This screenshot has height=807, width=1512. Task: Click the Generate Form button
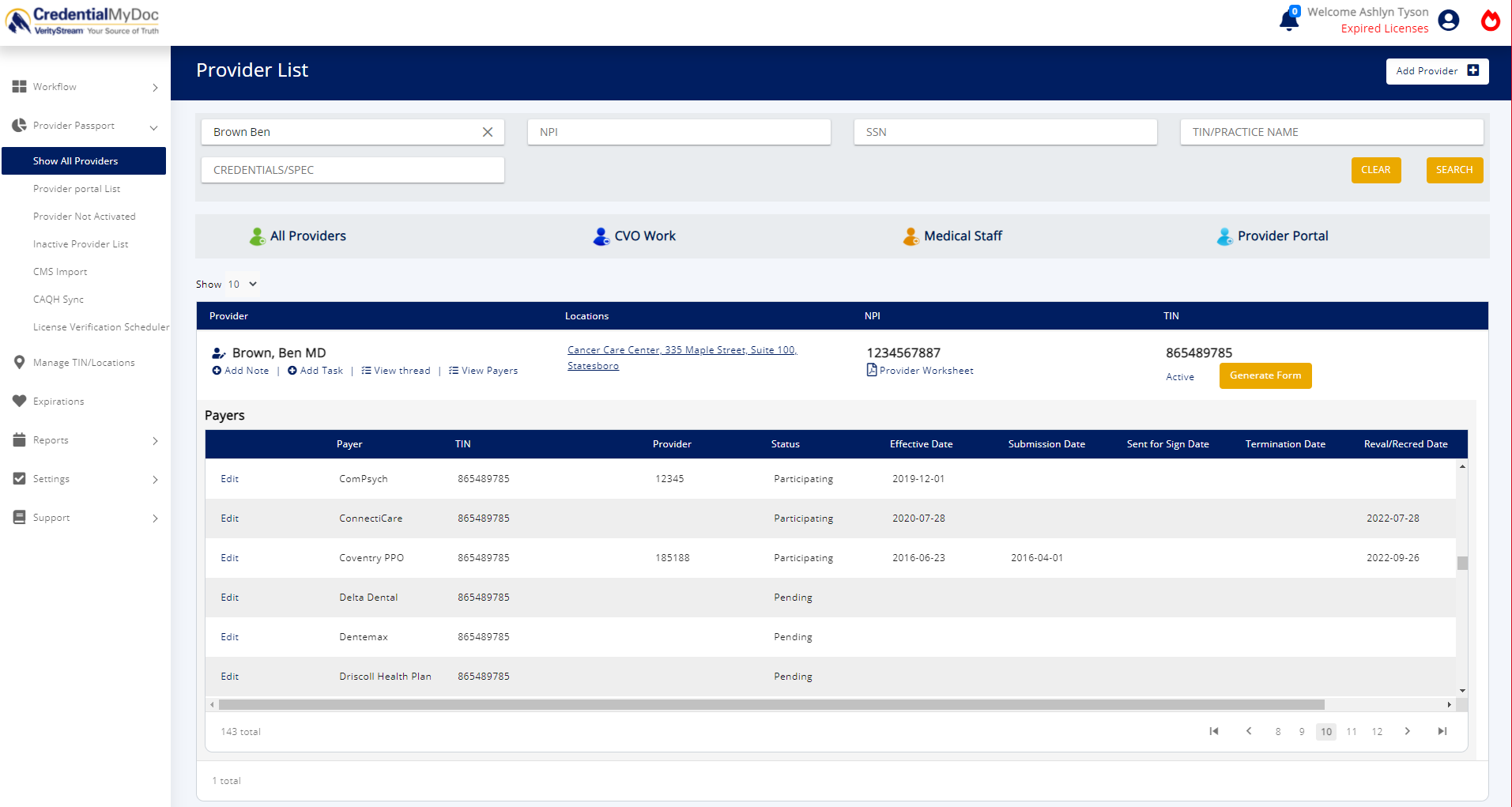click(1265, 375)
